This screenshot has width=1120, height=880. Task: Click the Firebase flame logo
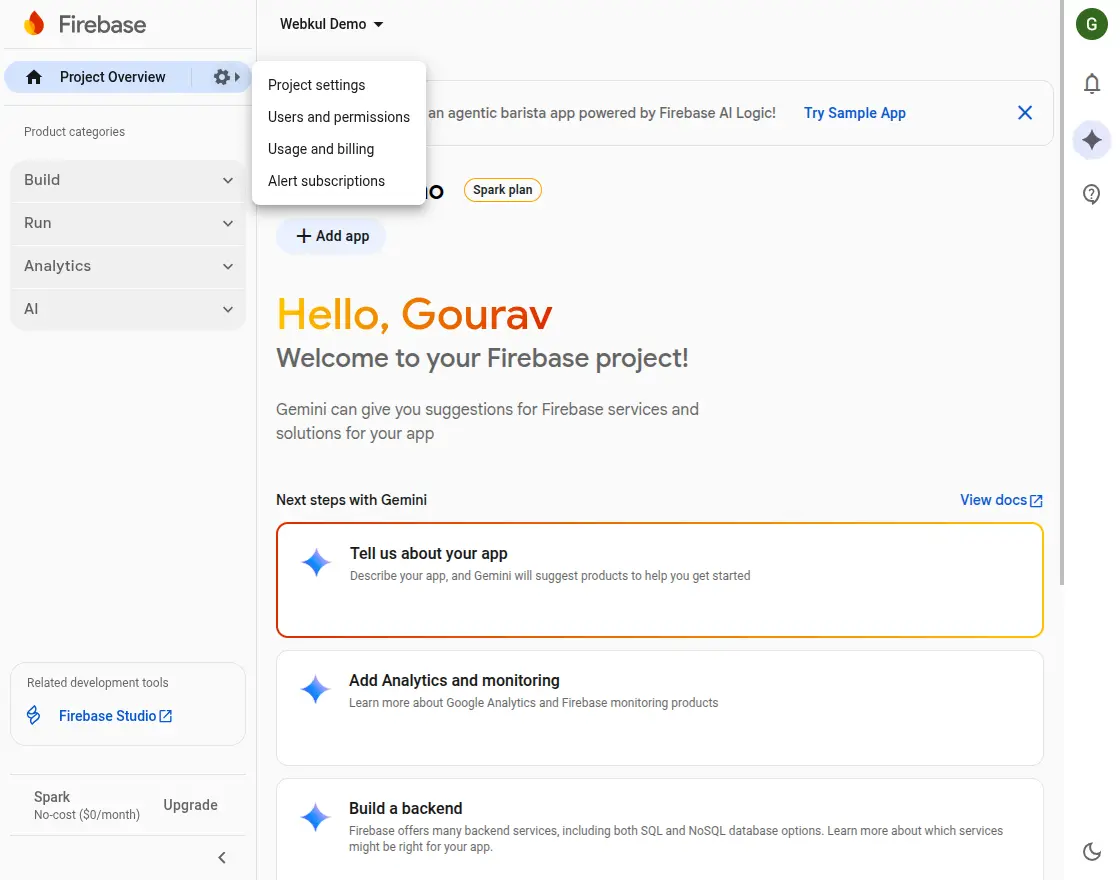(x=34, y=24)
